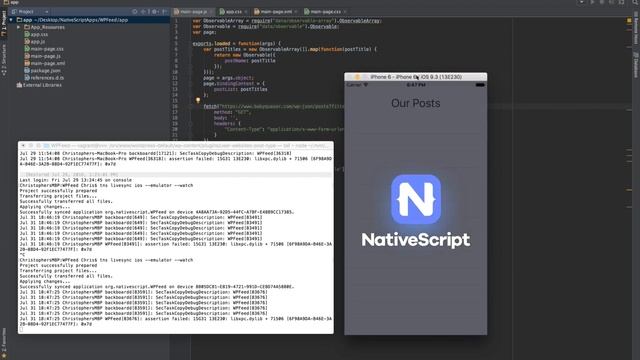Close the main-page.xml editor tab
This screenshot has width=640, height=360.
296,12
